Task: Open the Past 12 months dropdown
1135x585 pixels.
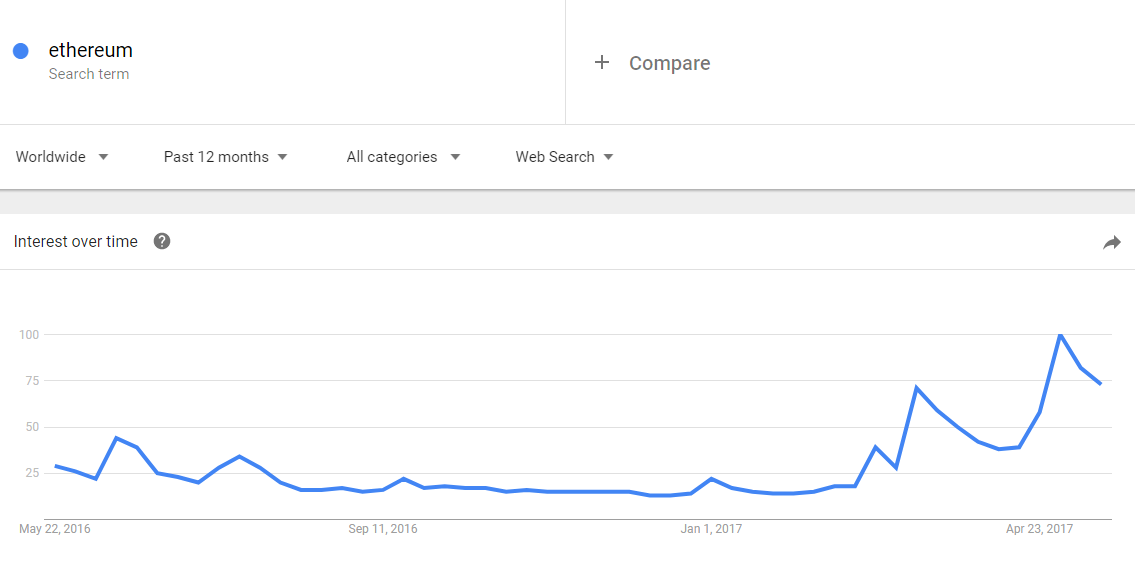Action: (x=226, y=157)
